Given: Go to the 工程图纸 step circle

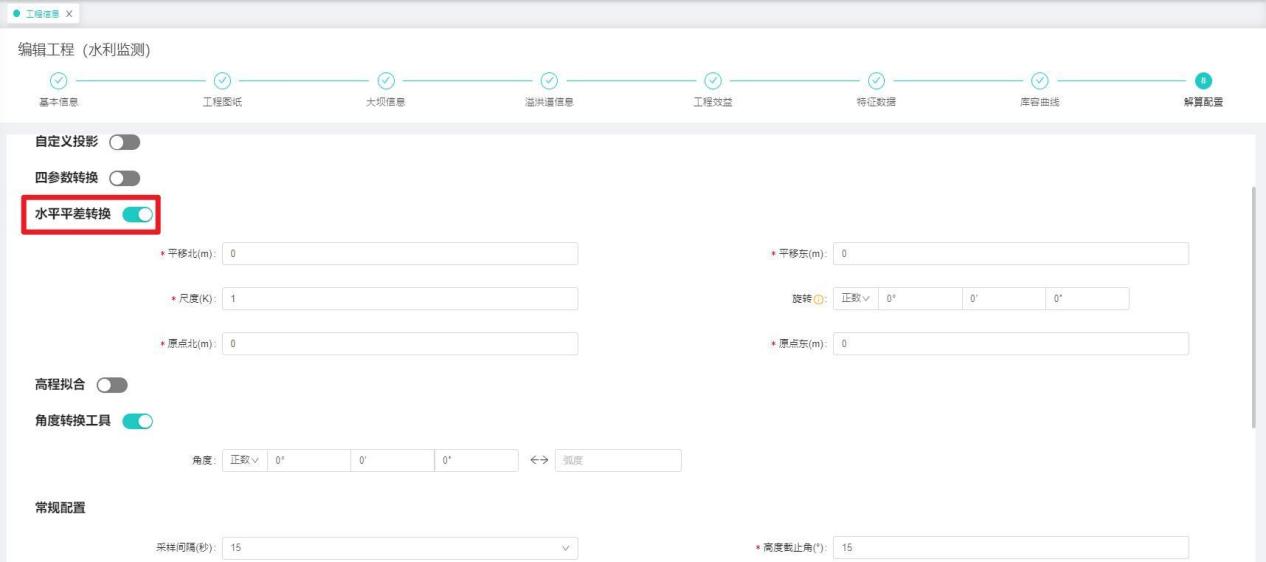Looking at the screenshot, I should (x=222, y=81).
